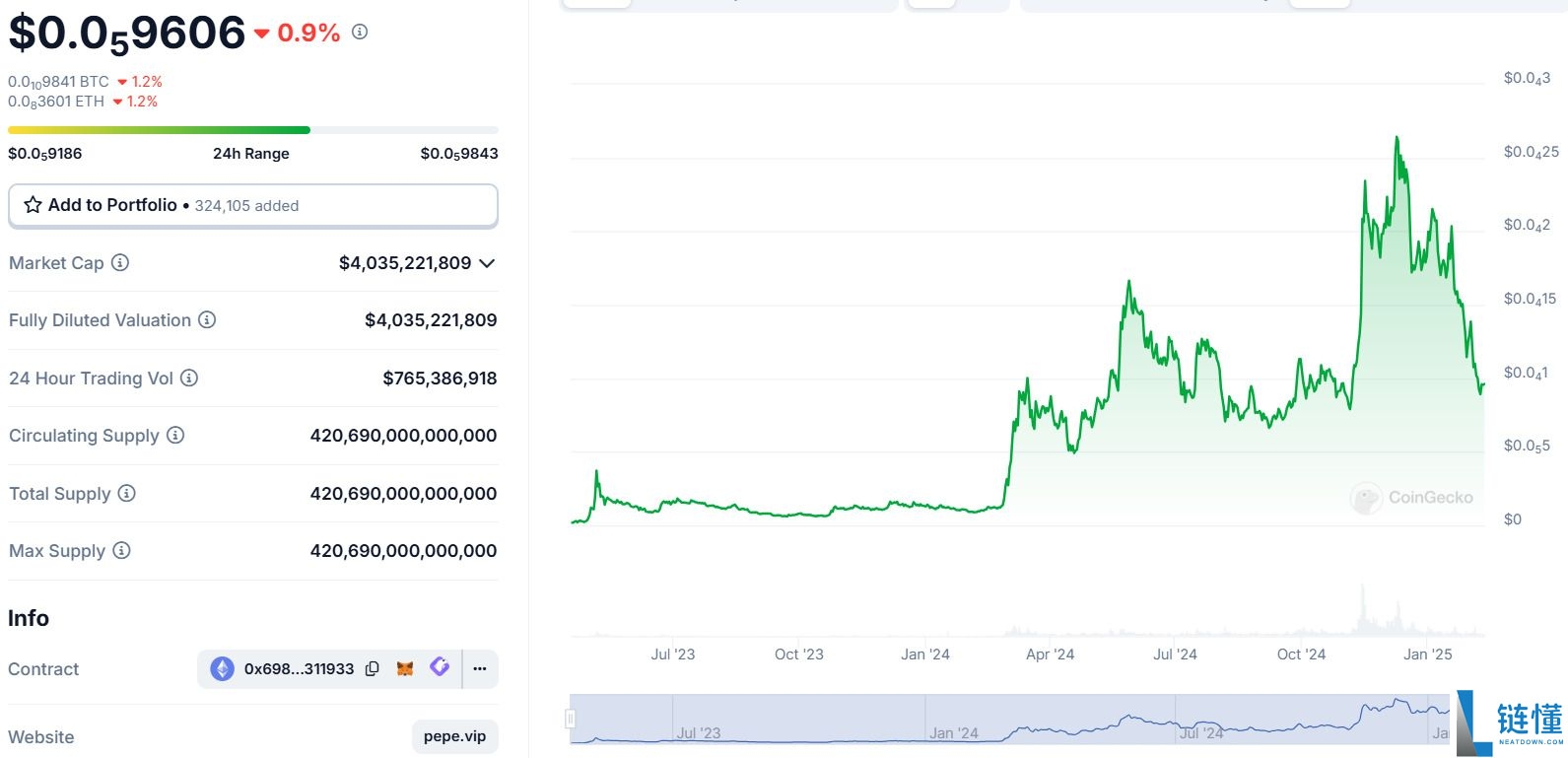Add token to MetaMask via fox icon
The width and height of the screenshot is (1568, 758).
click(x=405, y=668)
